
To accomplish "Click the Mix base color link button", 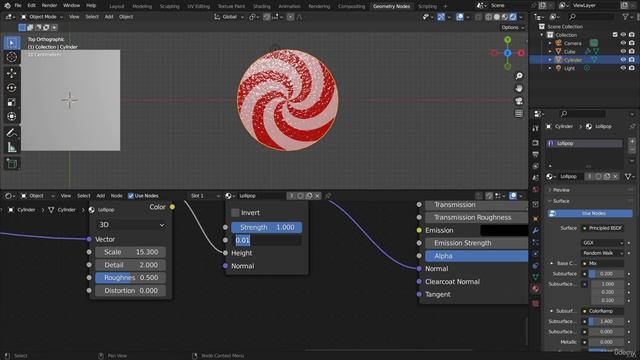I will point(602,264).
